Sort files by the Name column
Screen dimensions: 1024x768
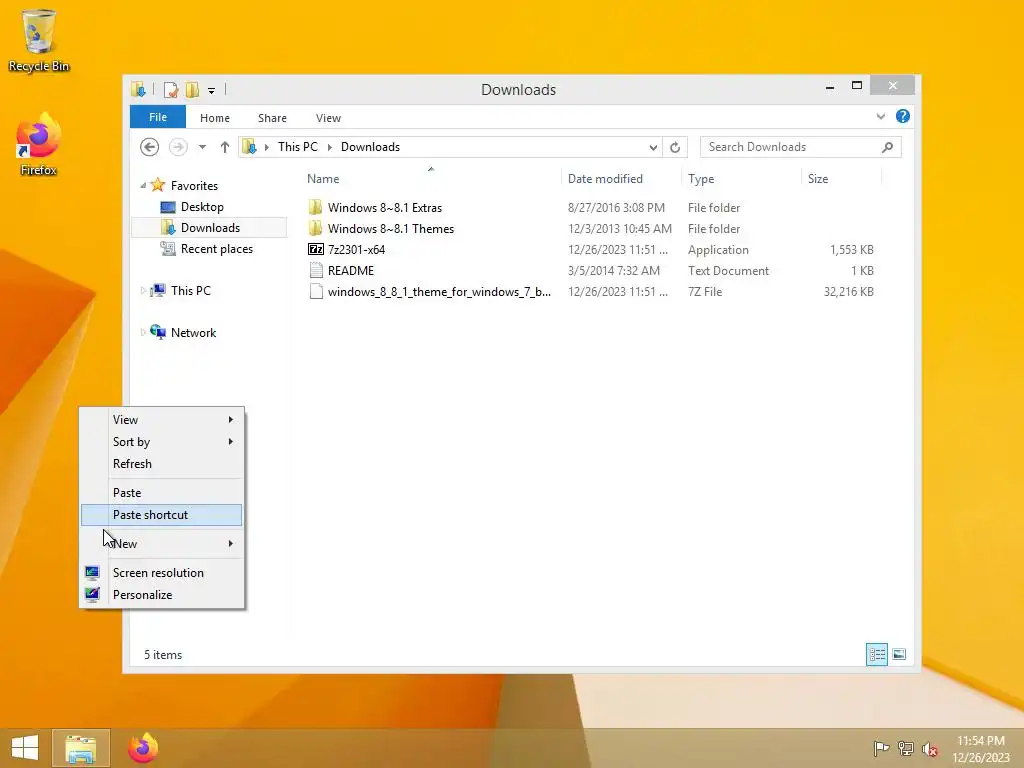coord(431,178)
